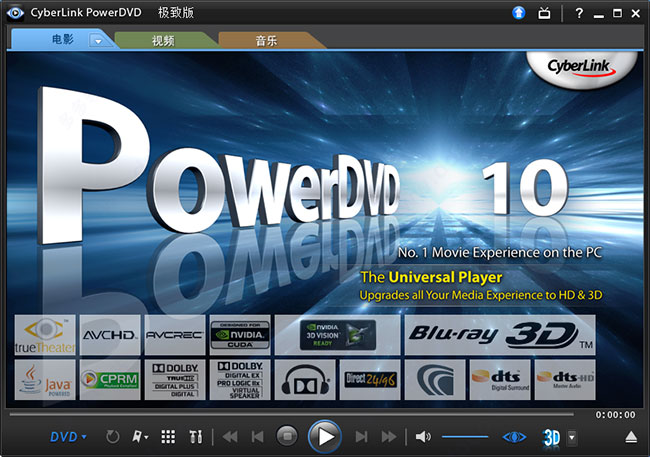This screenshot has height=457, width=650.
Task: Adjust the volume slider
Action: click(x=465, y=437)
